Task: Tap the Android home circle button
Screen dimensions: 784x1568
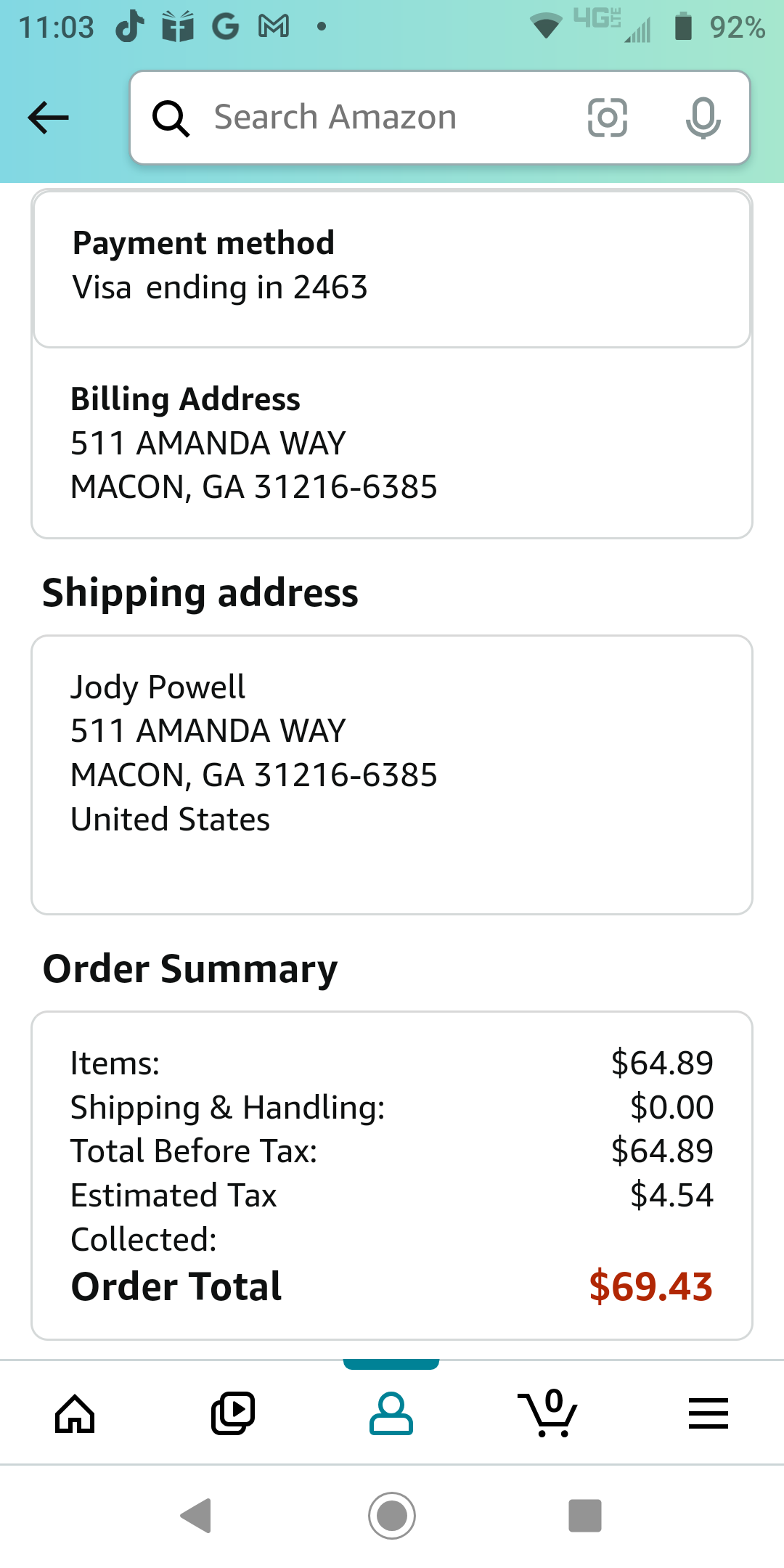Action: click(392, 1516)
